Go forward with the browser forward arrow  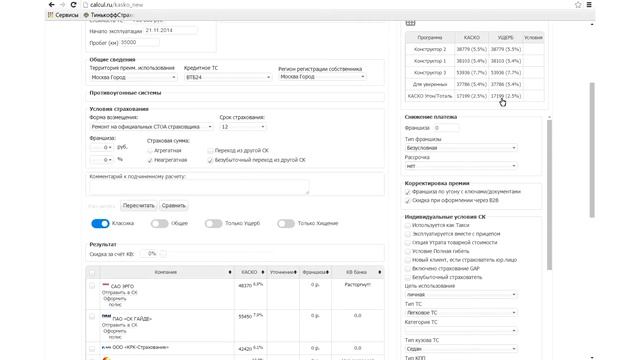coord(62,5)
